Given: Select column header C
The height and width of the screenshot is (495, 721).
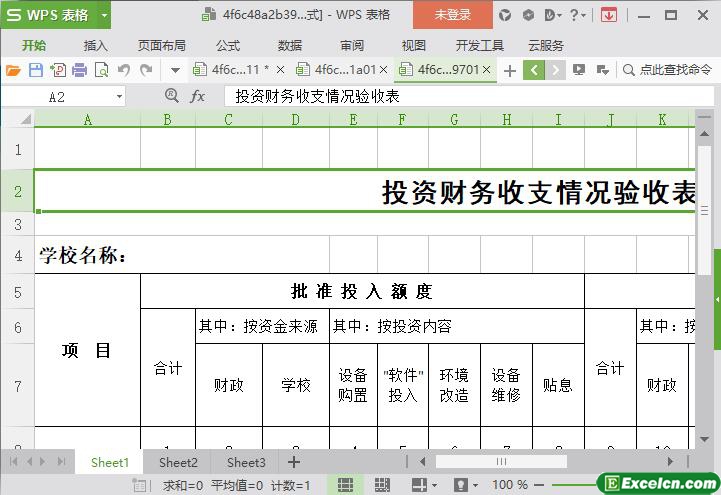Looking at the screenshot, I should pos(228,120).
